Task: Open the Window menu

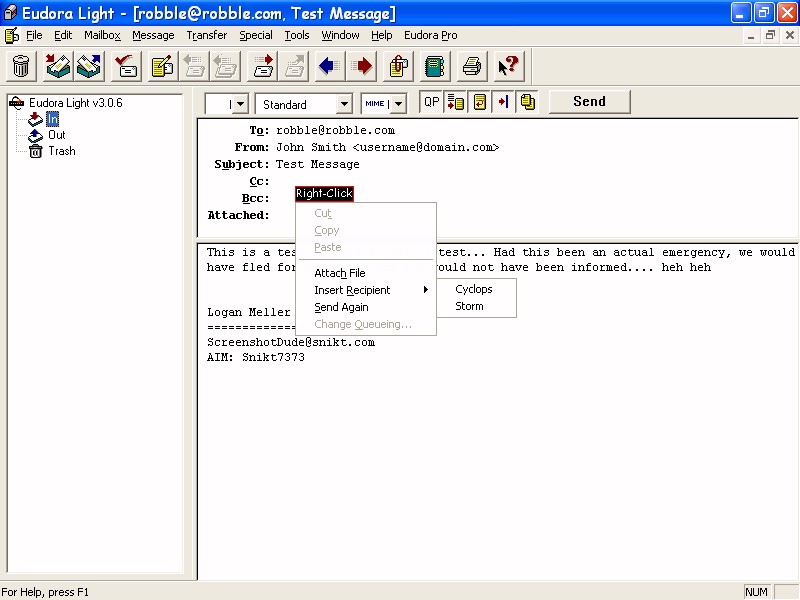Action: tap(340, 35)
